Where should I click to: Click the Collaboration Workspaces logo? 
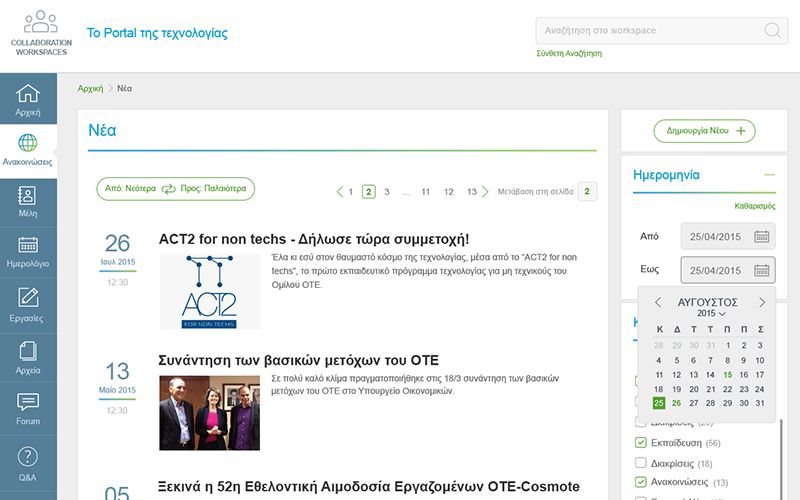tap(41, 33)
